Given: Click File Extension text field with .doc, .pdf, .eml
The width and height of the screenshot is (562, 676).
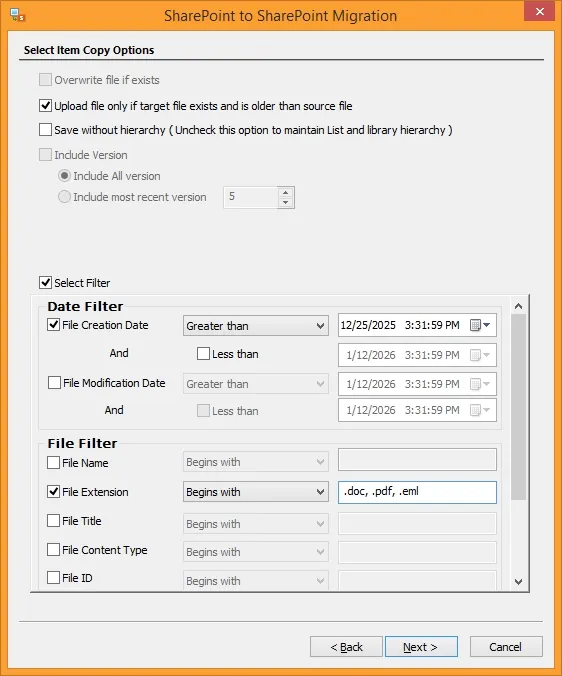Looking at the screenshot, I should coord(417,492).
